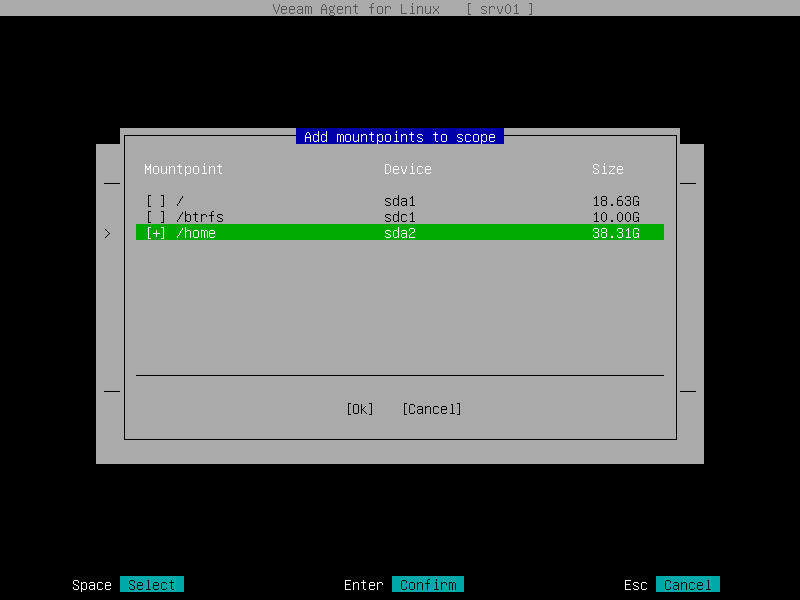Click the > row indicator marker
This screenshot has height=600, width=800.
click(108, 233)
